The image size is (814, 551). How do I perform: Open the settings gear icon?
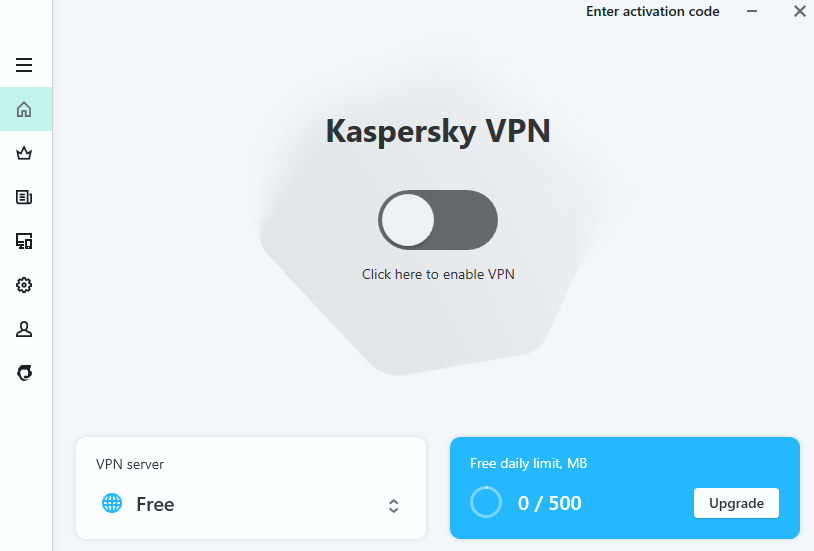(x=24, y=285)
